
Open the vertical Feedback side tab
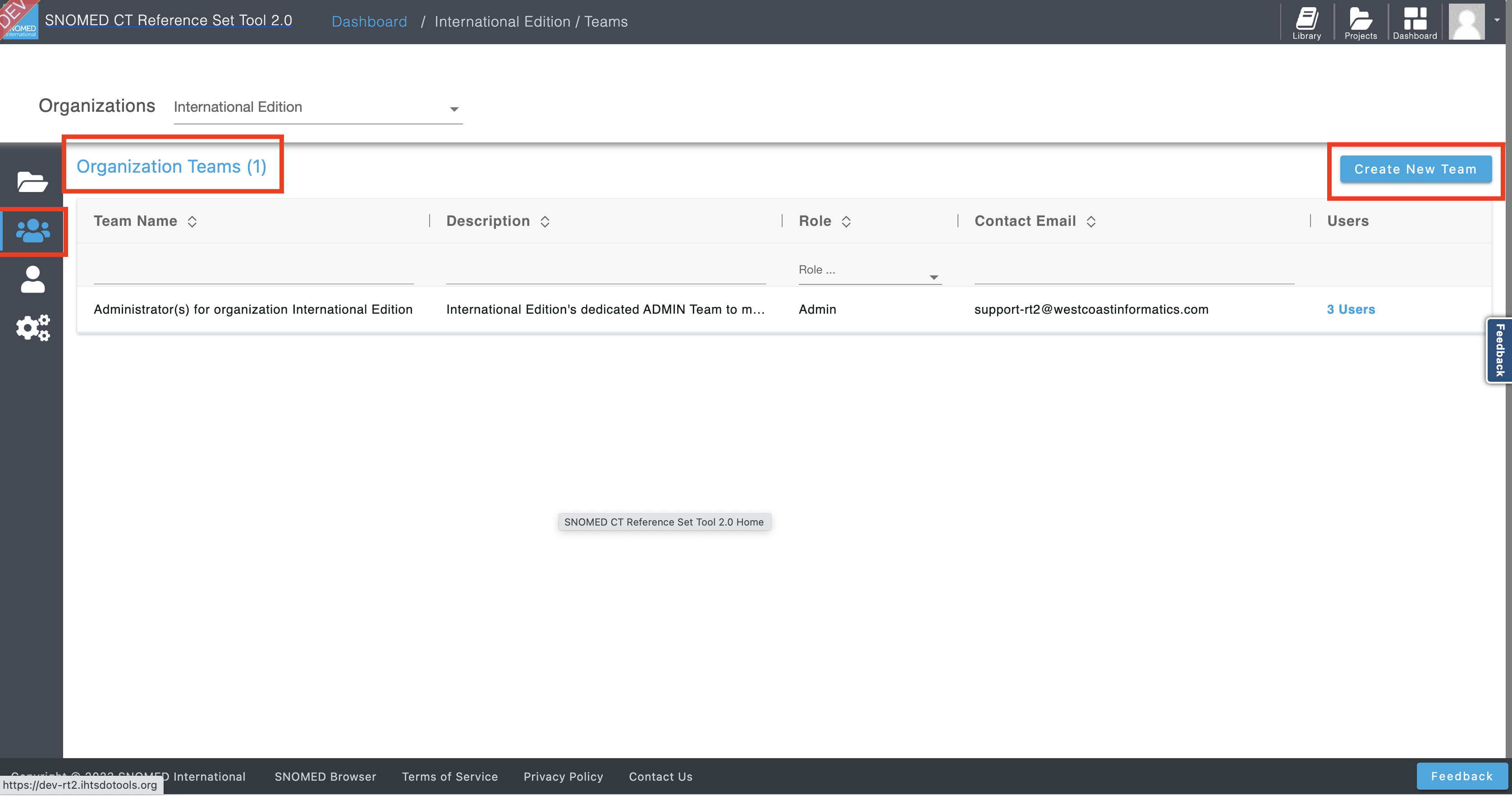(x=1500, y=351)
